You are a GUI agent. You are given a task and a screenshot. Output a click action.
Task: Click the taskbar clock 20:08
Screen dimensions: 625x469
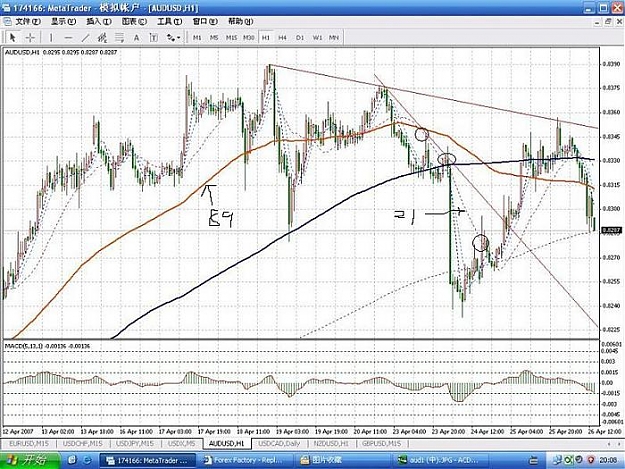[607, 460]
